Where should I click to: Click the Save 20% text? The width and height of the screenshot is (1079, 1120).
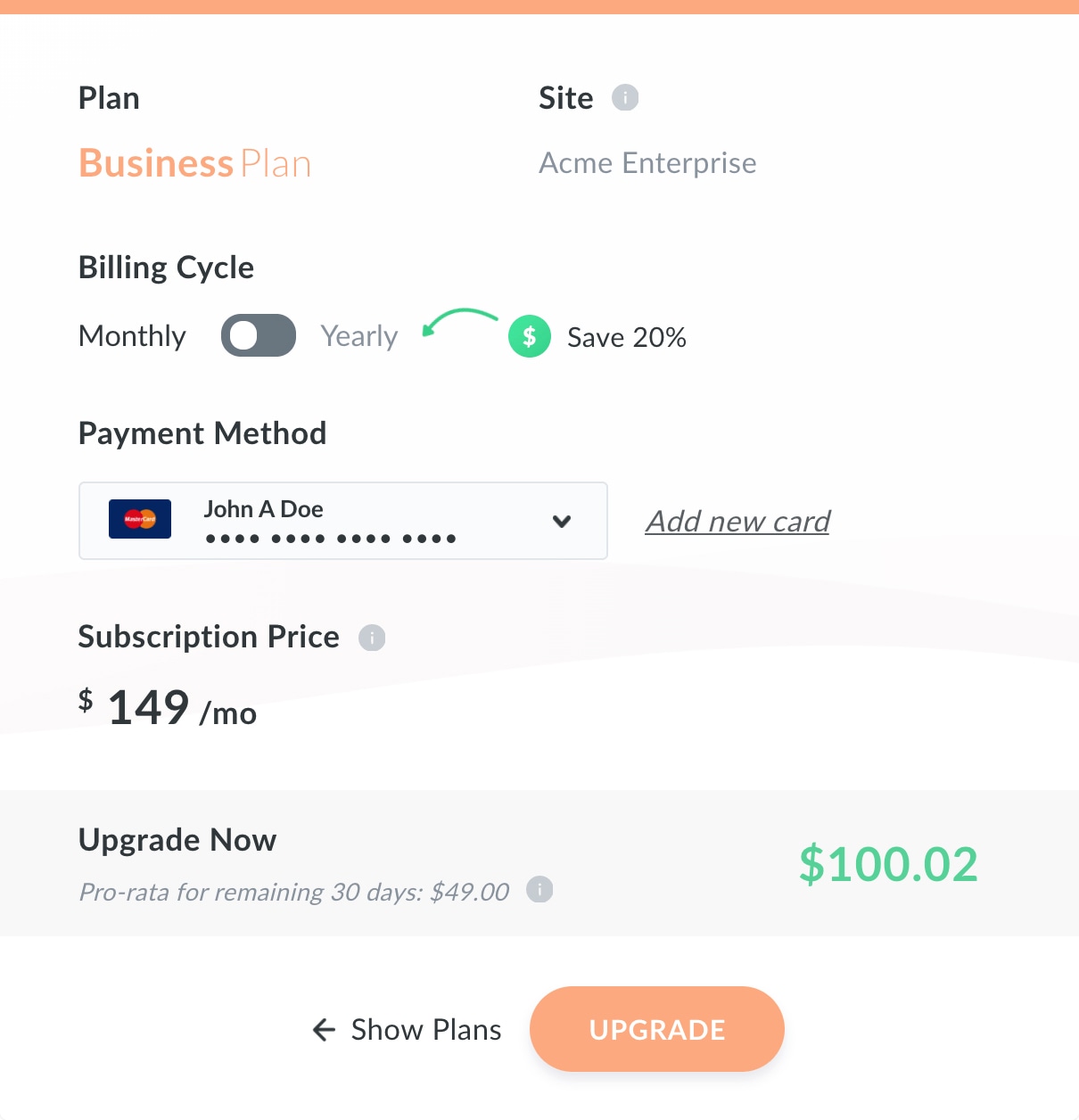pos(627,337)
